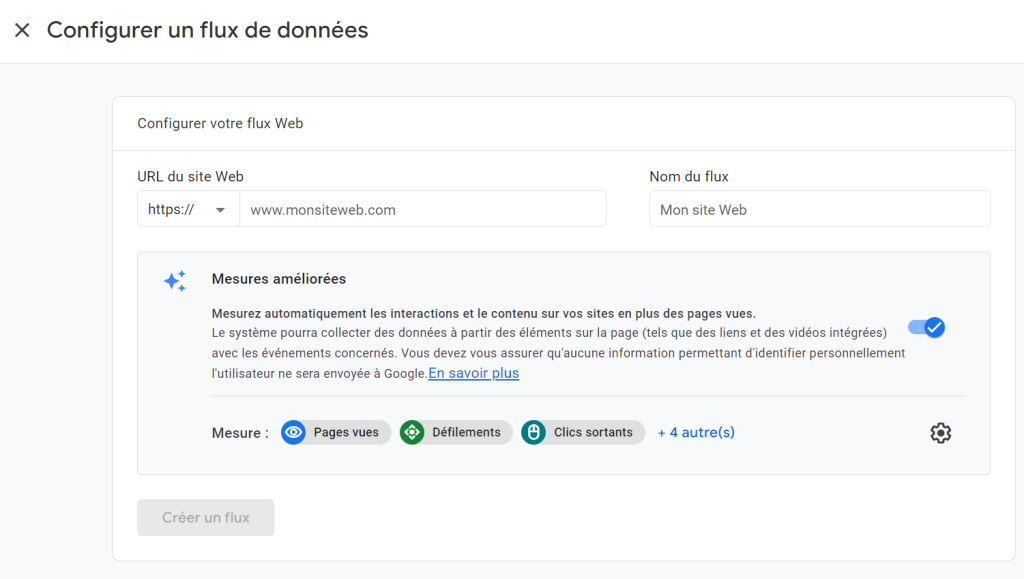Click the Nom du flux label
The width and height of the screenshot is (1024, 579).
(689, 176)
